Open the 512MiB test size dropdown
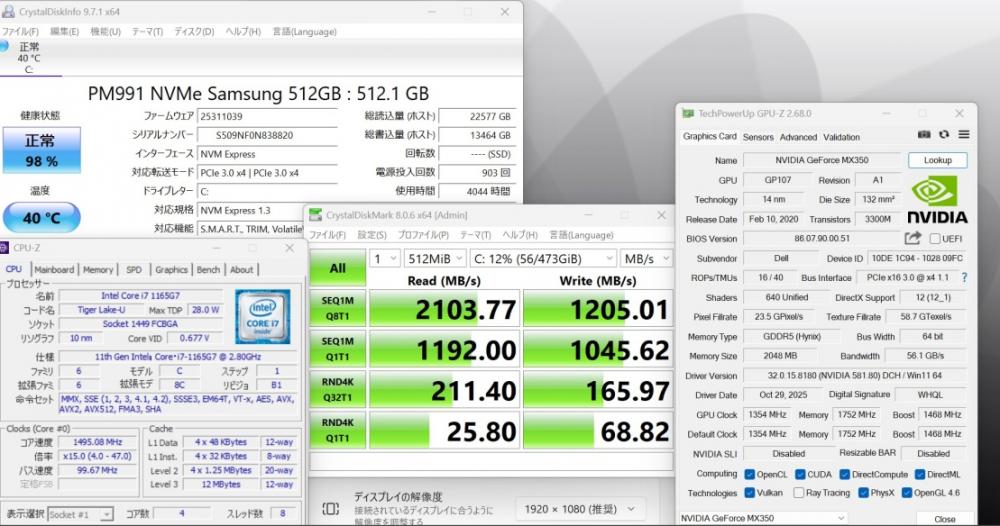1000x526 pixels. 435,258
